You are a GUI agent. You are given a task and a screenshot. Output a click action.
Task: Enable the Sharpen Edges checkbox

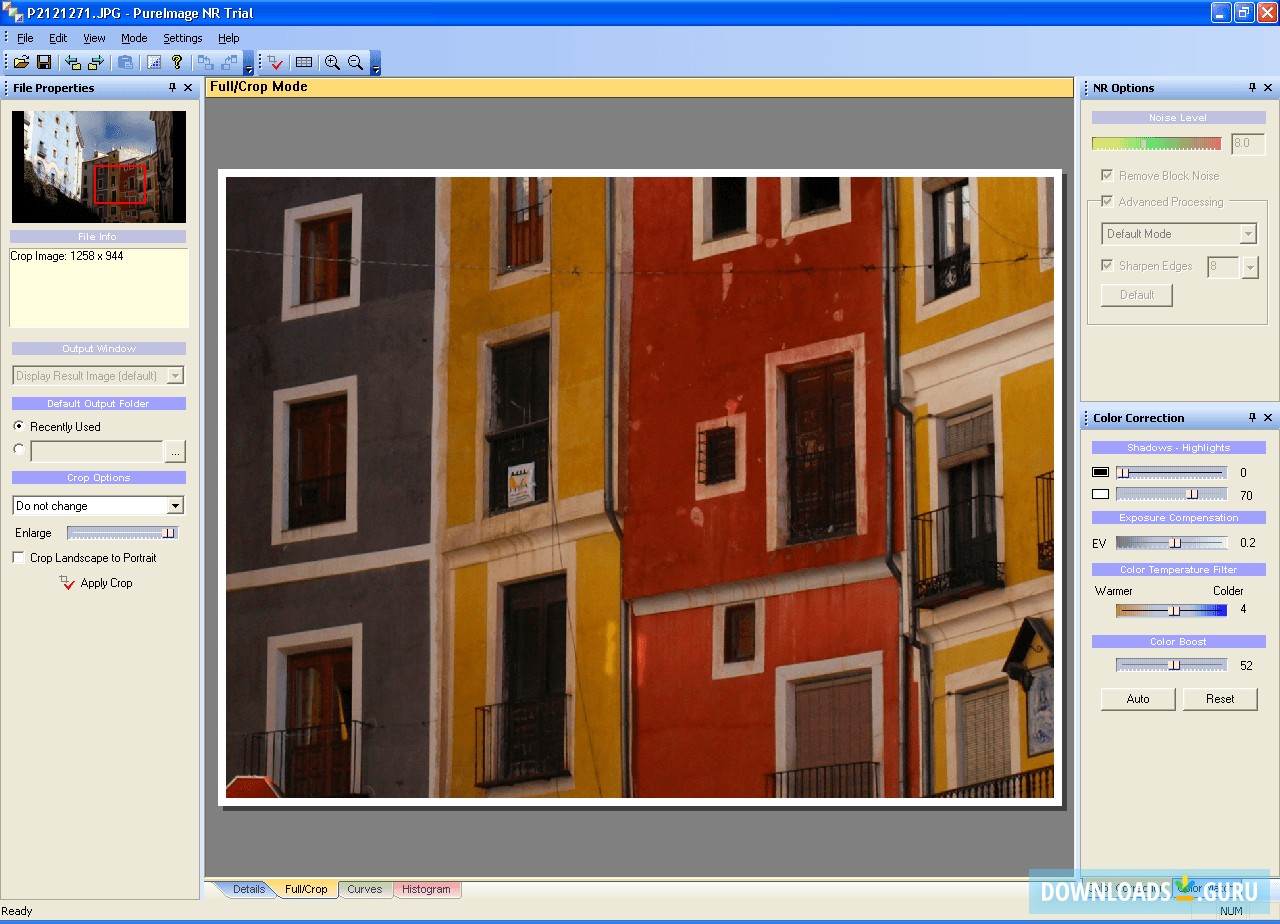pyautogui.click(x=1107, y=265)
